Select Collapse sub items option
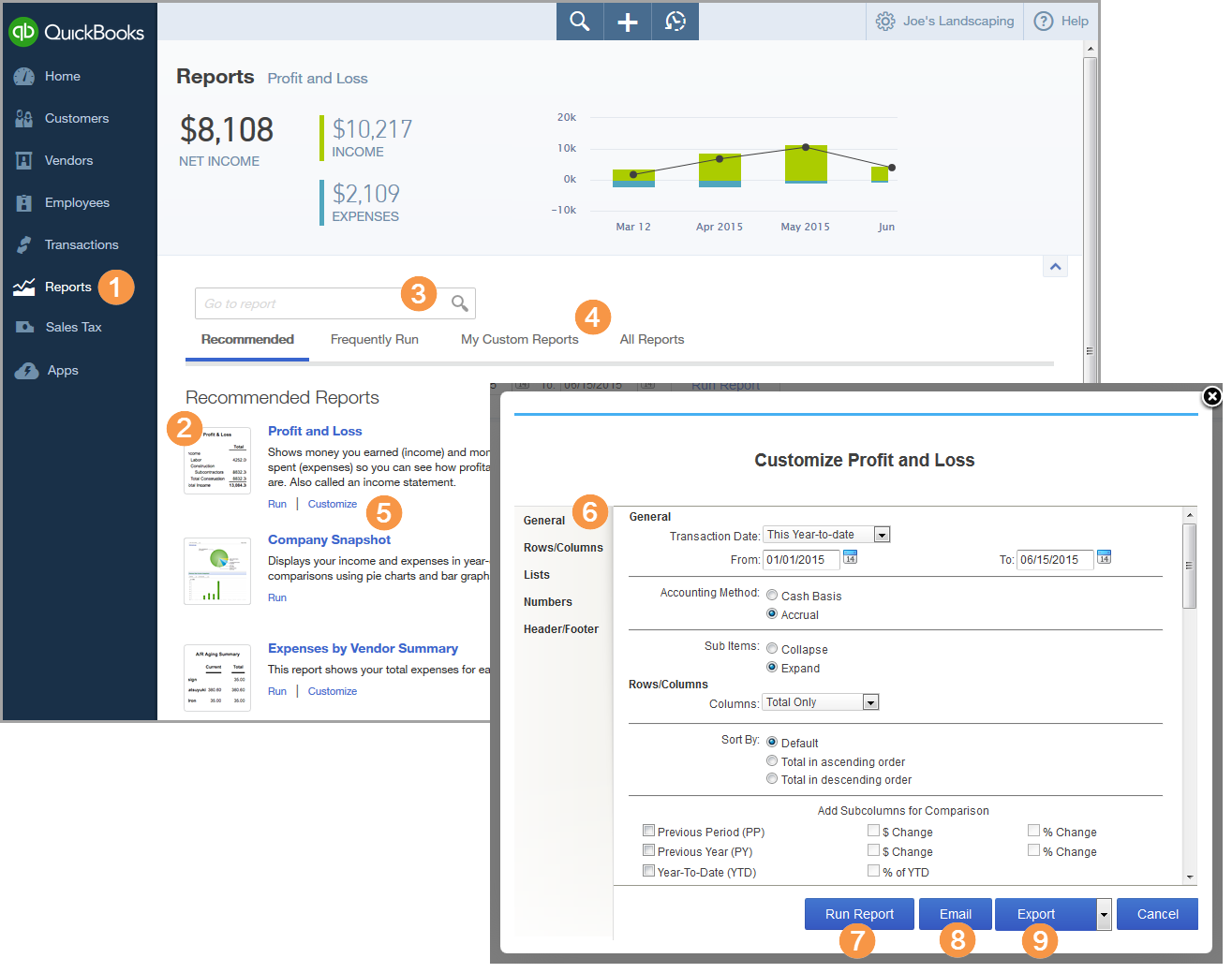 click(772, 649)
